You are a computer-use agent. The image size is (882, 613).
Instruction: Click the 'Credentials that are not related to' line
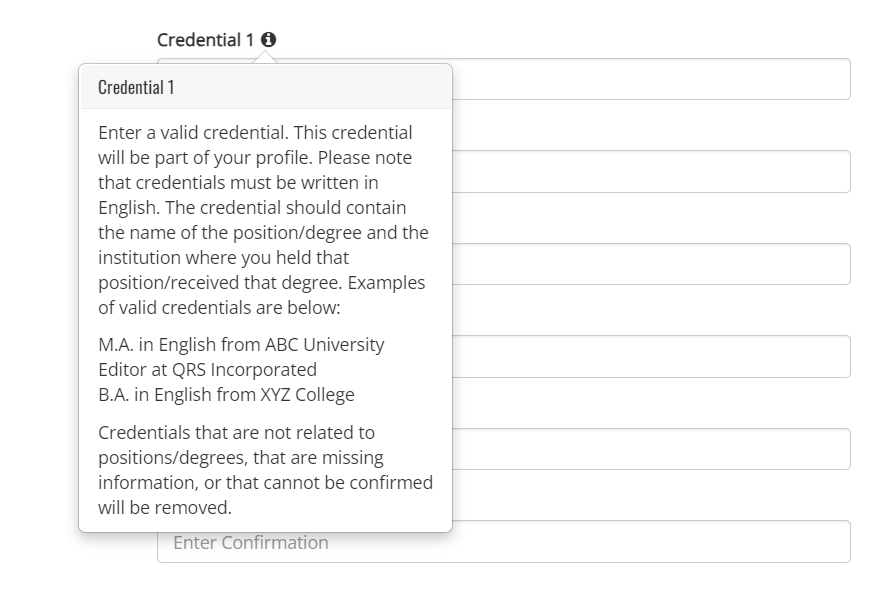(236, 433)
